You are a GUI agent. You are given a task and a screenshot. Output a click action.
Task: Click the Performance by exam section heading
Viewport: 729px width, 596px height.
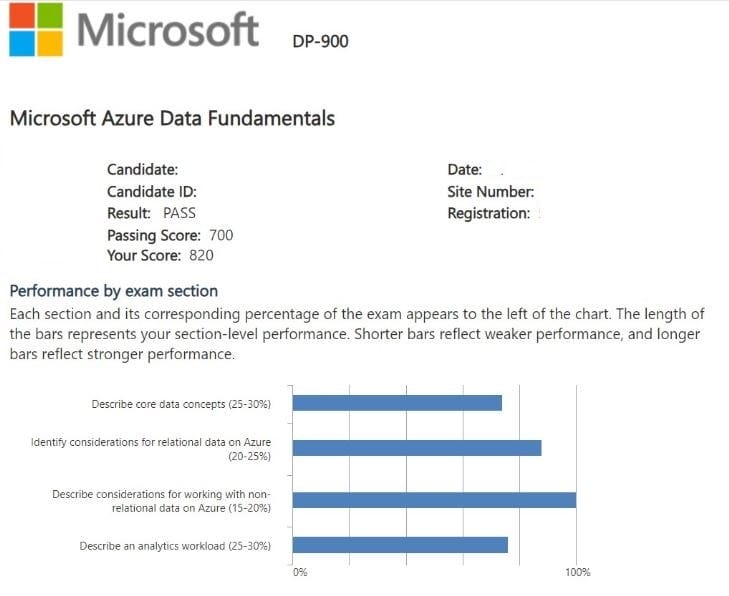click(113, 291)
